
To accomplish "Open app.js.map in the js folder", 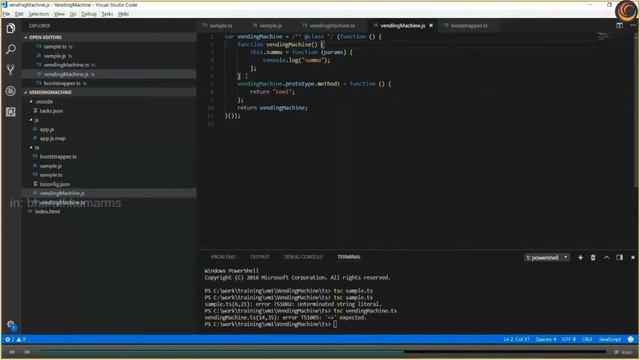I will [x=52, y=138].
